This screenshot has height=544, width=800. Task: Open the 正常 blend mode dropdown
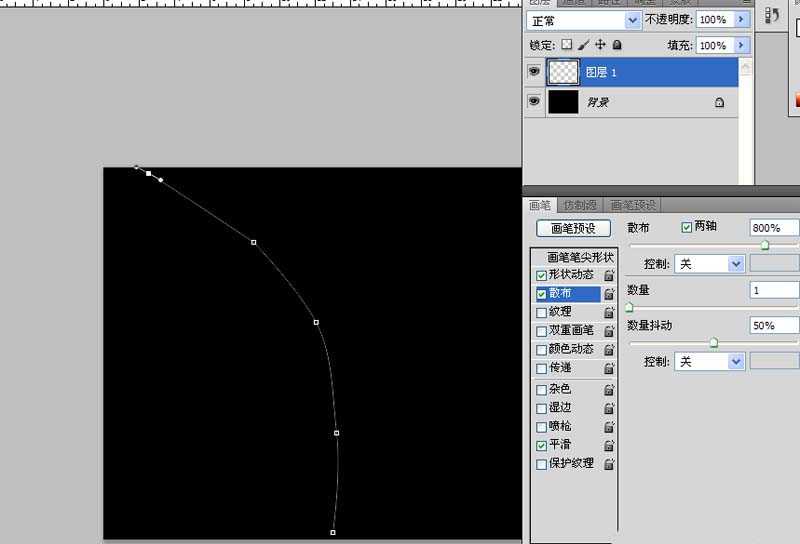point(585,20)
